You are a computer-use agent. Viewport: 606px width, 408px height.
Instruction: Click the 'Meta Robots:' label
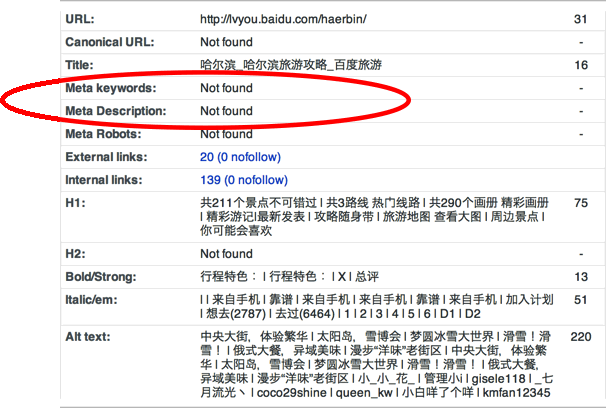(104, 134)
